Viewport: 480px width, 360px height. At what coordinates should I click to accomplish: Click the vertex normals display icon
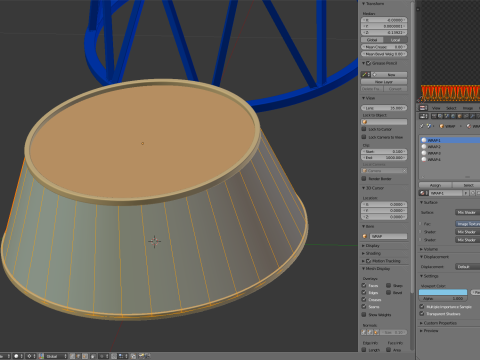364,332
